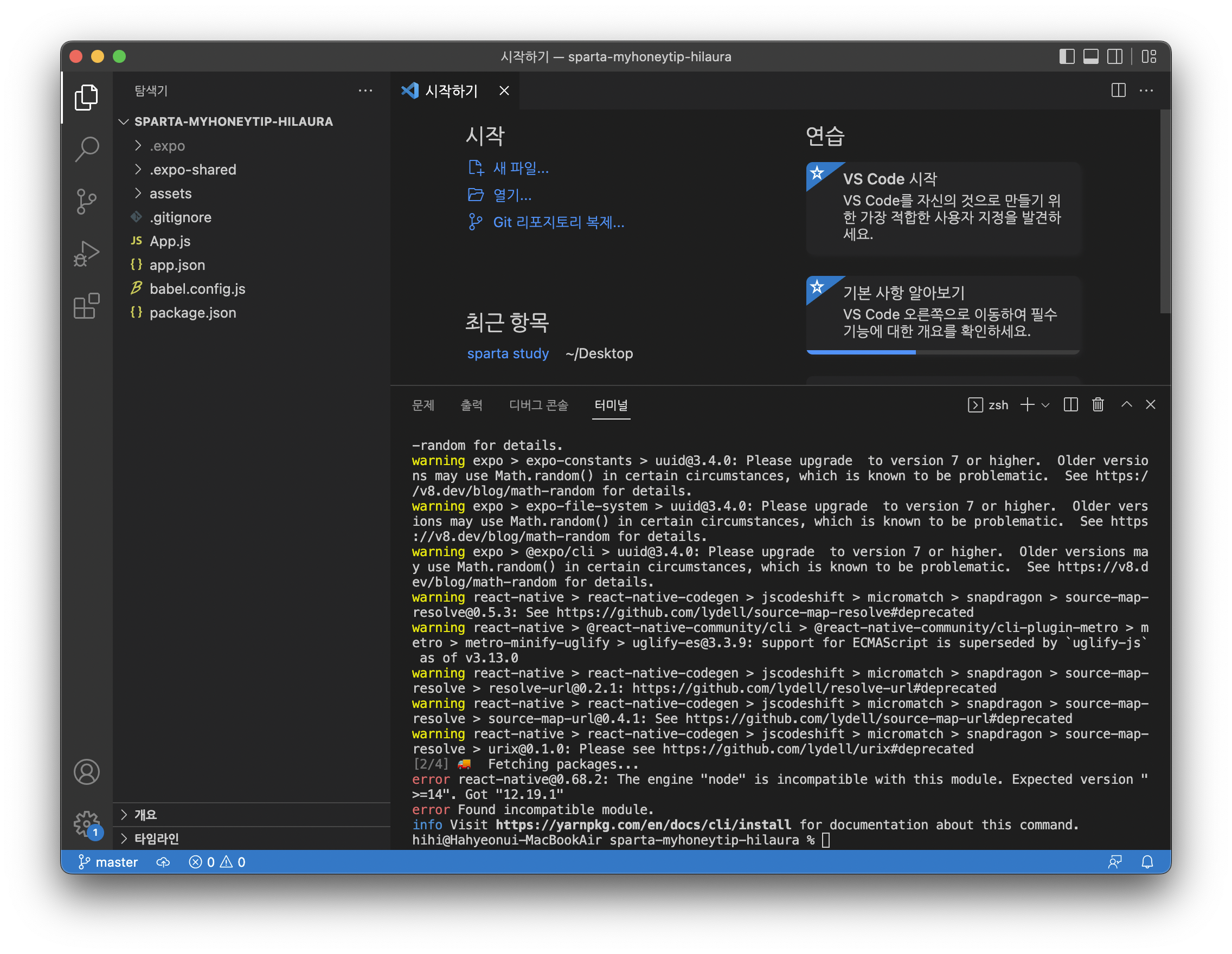Kill the terminal with trash icon

[x=1098, y=405]
